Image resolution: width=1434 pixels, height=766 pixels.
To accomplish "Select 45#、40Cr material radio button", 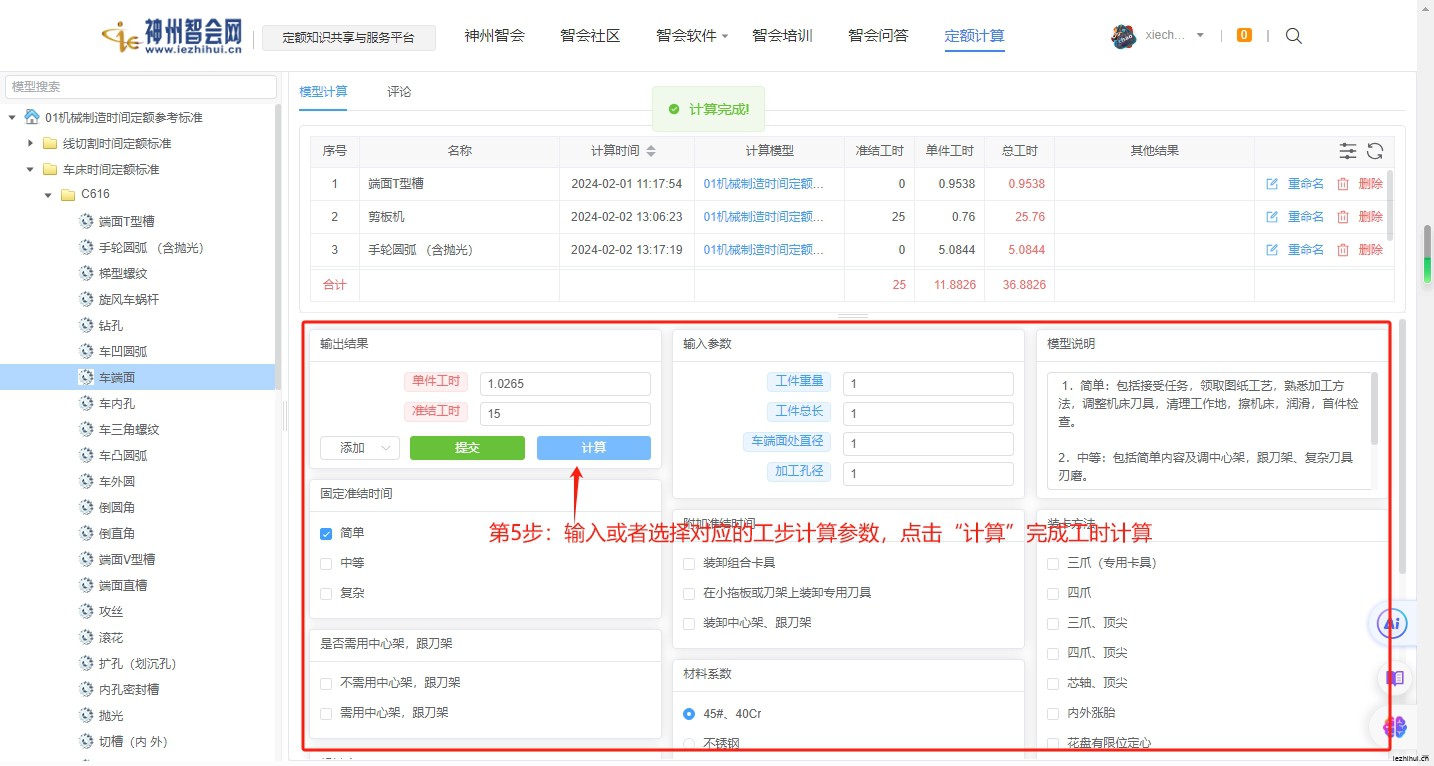I will pos(689,714).
